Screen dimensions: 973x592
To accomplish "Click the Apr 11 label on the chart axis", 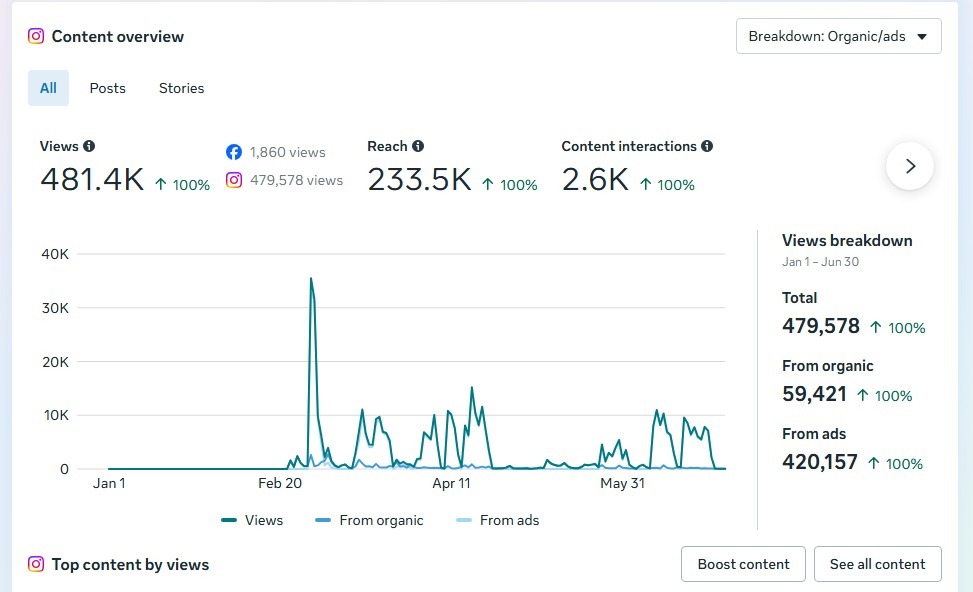I will (x=451, y=483).
